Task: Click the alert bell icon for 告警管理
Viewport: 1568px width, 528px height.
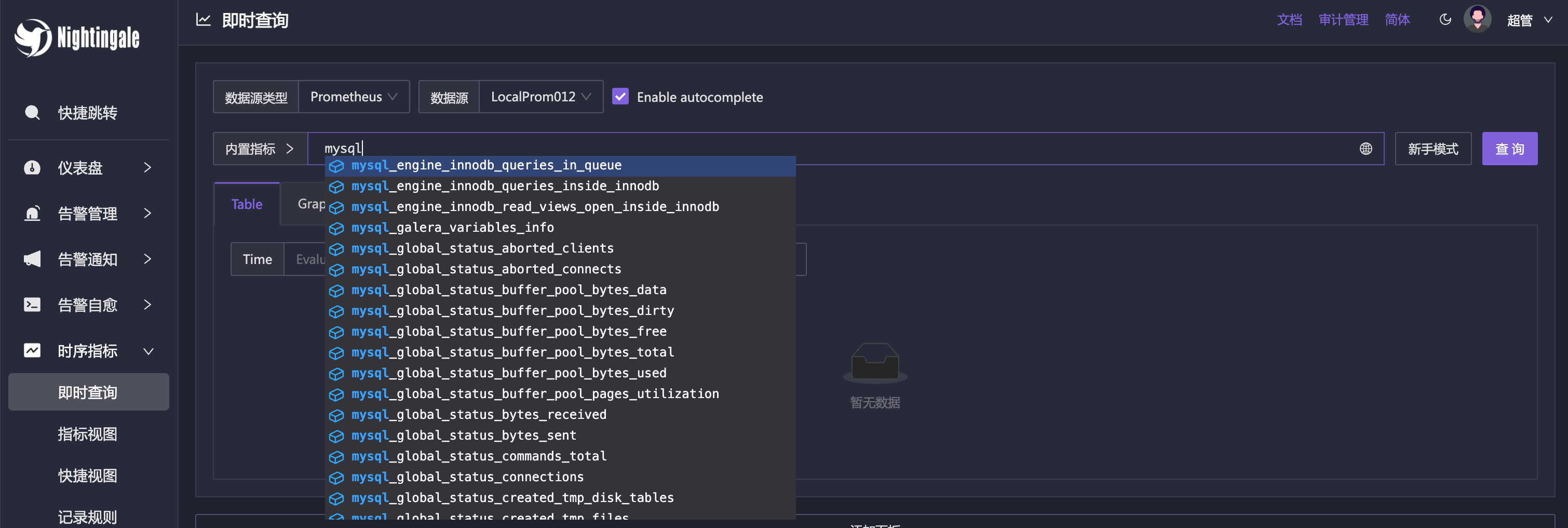Action: pos(32,213)
